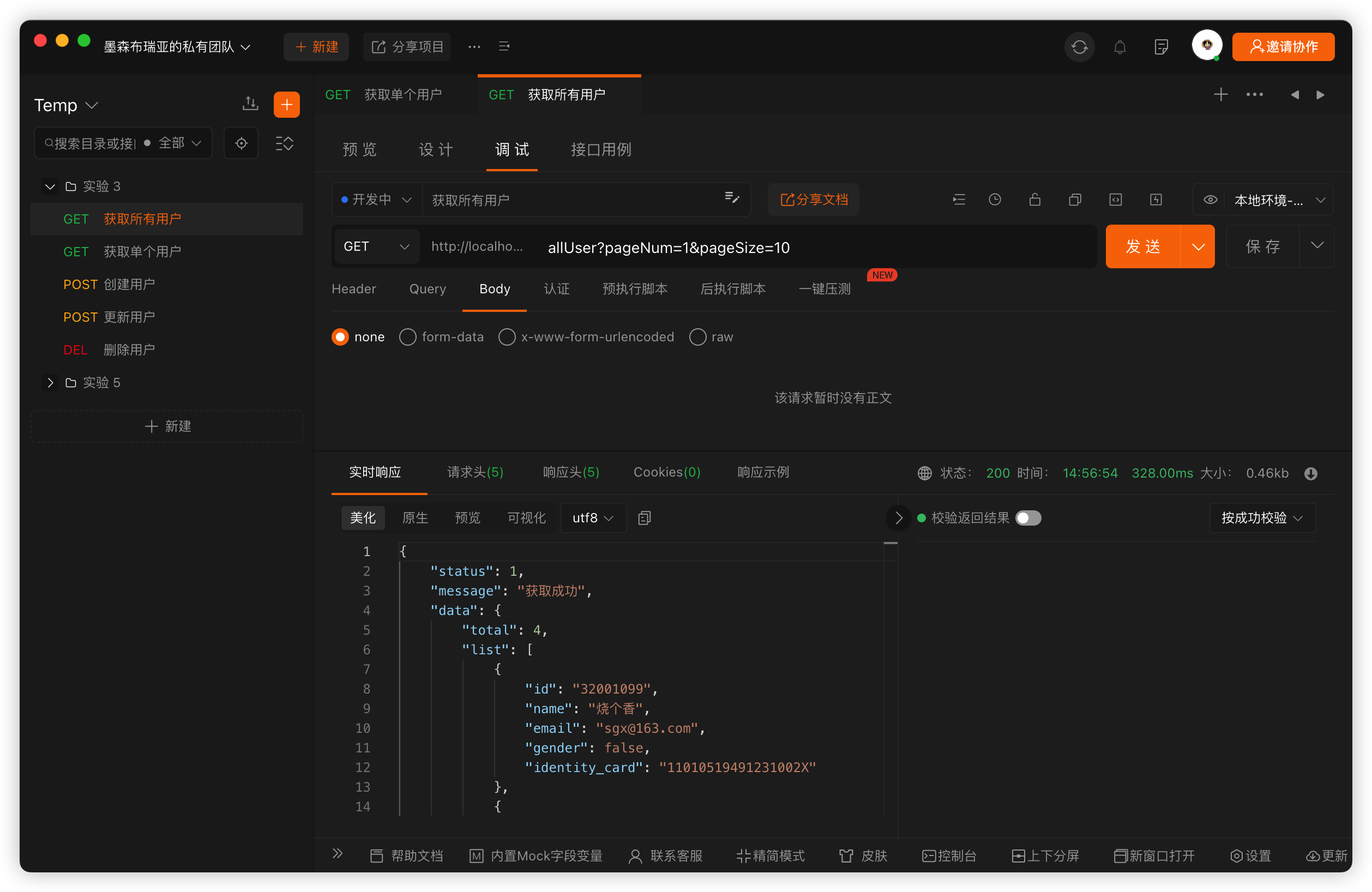Toggle the environment eye icon

(1210, 200)
